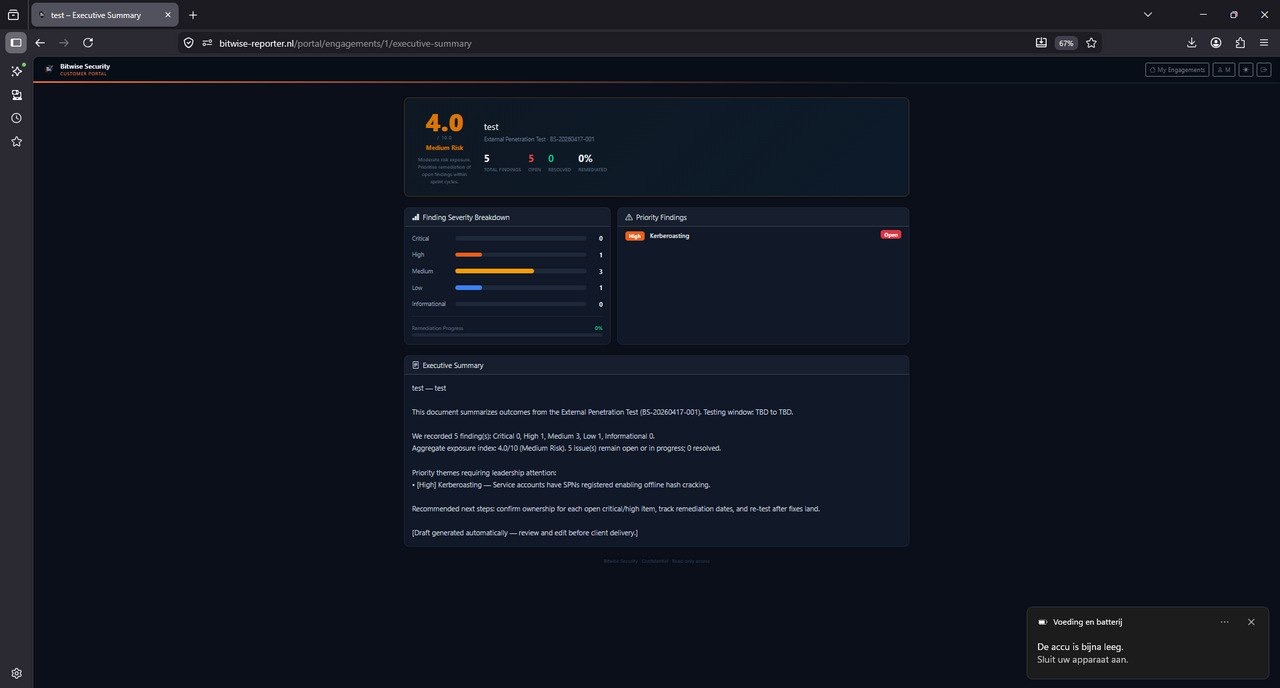This screenshot has height=688, width=1280.
Task: Click the Medium severity bar
Action: pos(520,271)
